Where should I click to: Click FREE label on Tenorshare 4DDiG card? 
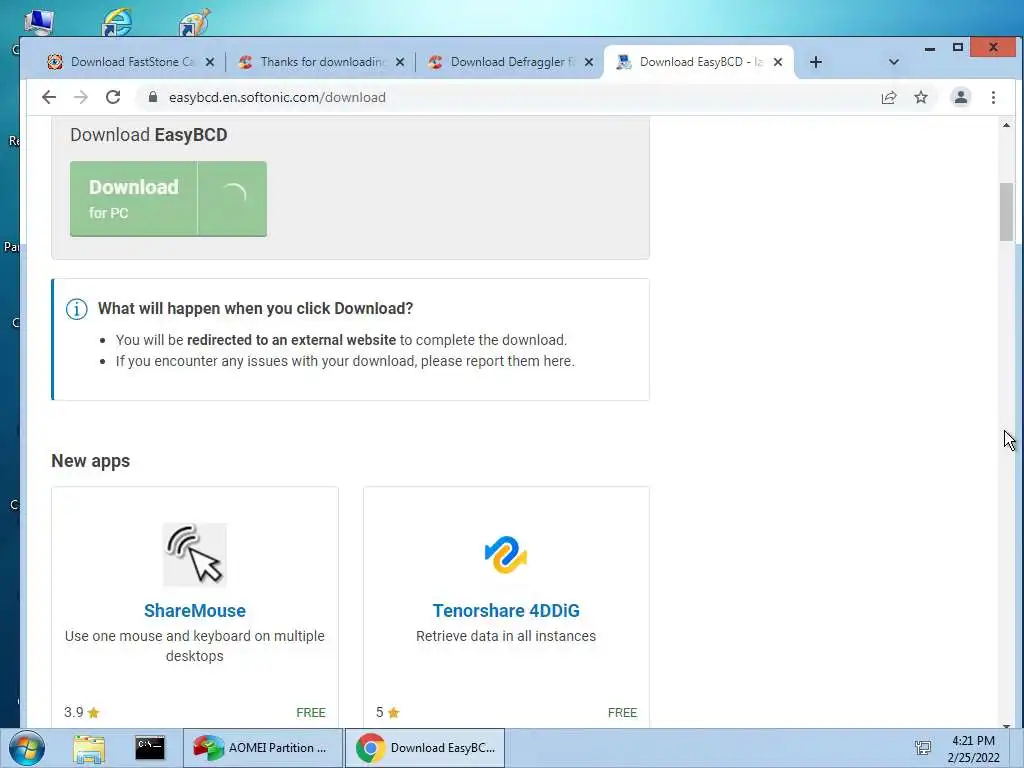tap(622, 712)
